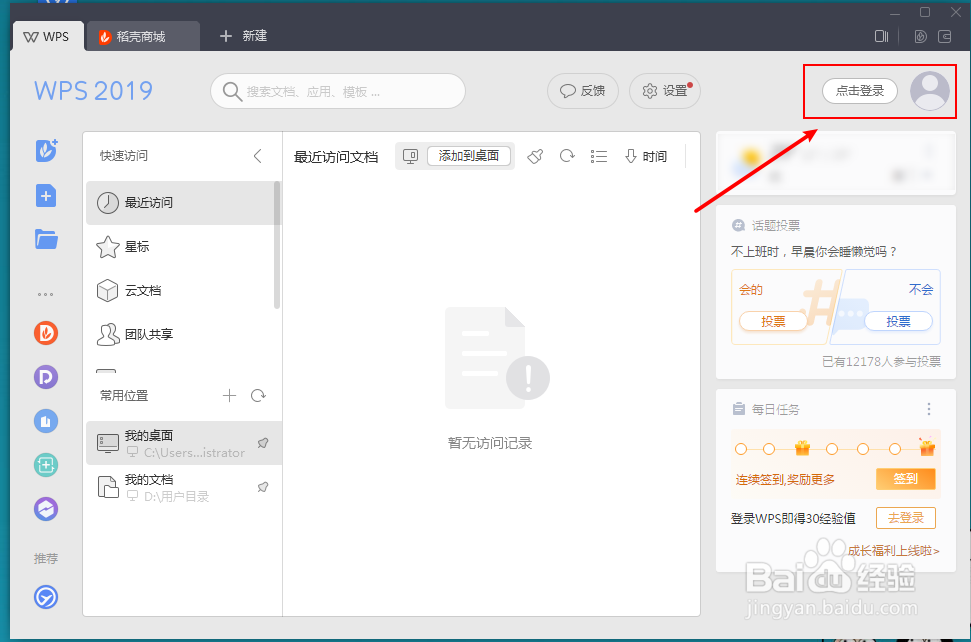971x642 pixels.
Task: Refresh the 常用位置 section
Action: pos(258,396)
